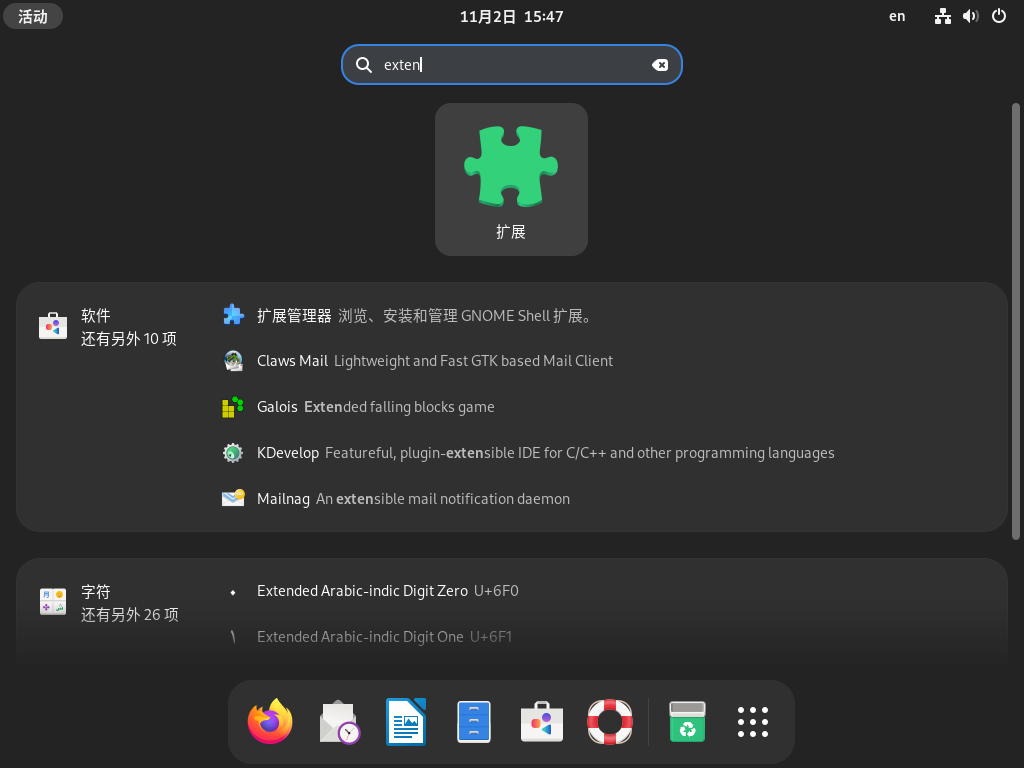
Task: Open the 扩展 (Extensions) puzzle app
Action: (x=511, y=179)
